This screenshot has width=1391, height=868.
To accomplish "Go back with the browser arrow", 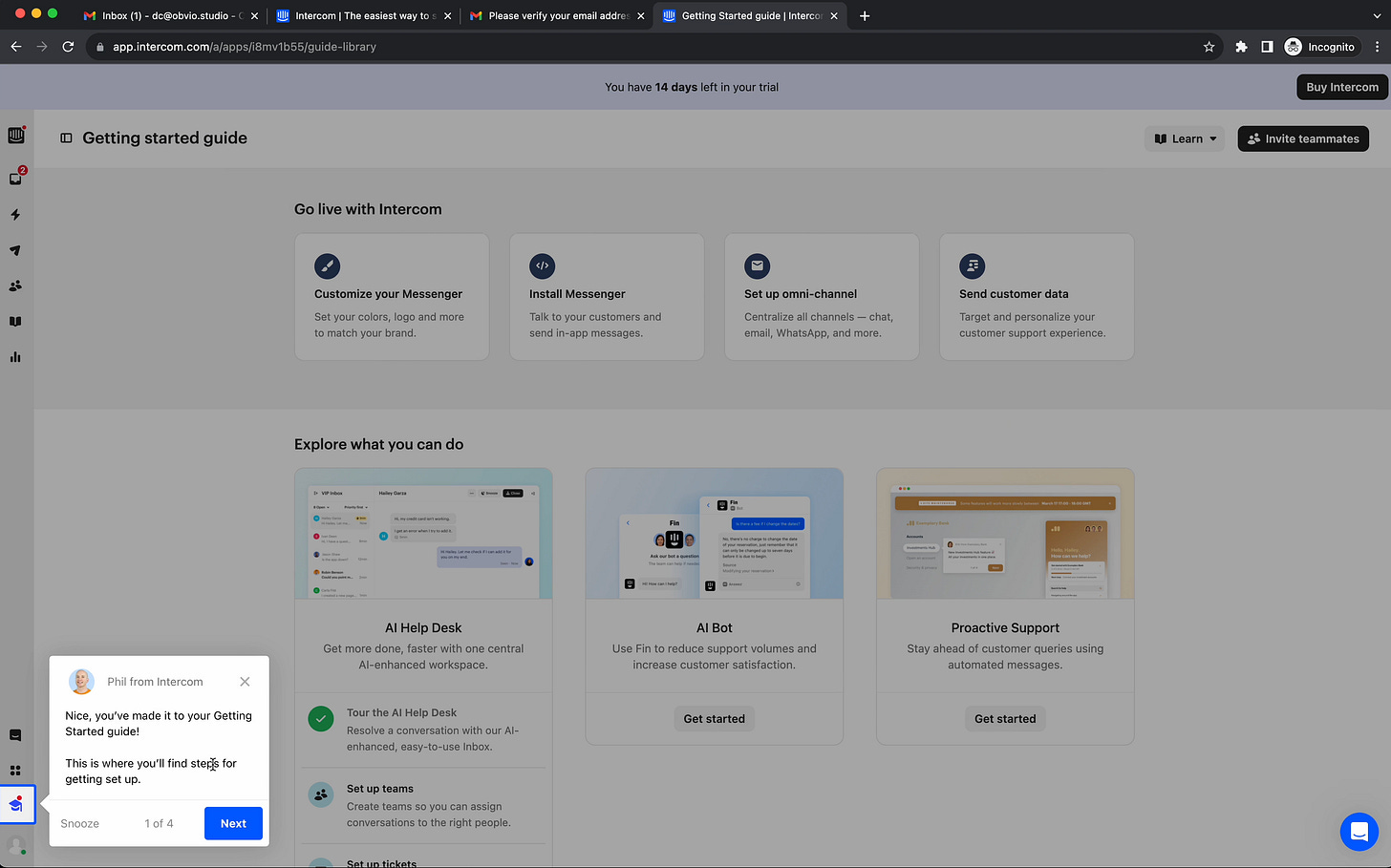I will 16,47.
